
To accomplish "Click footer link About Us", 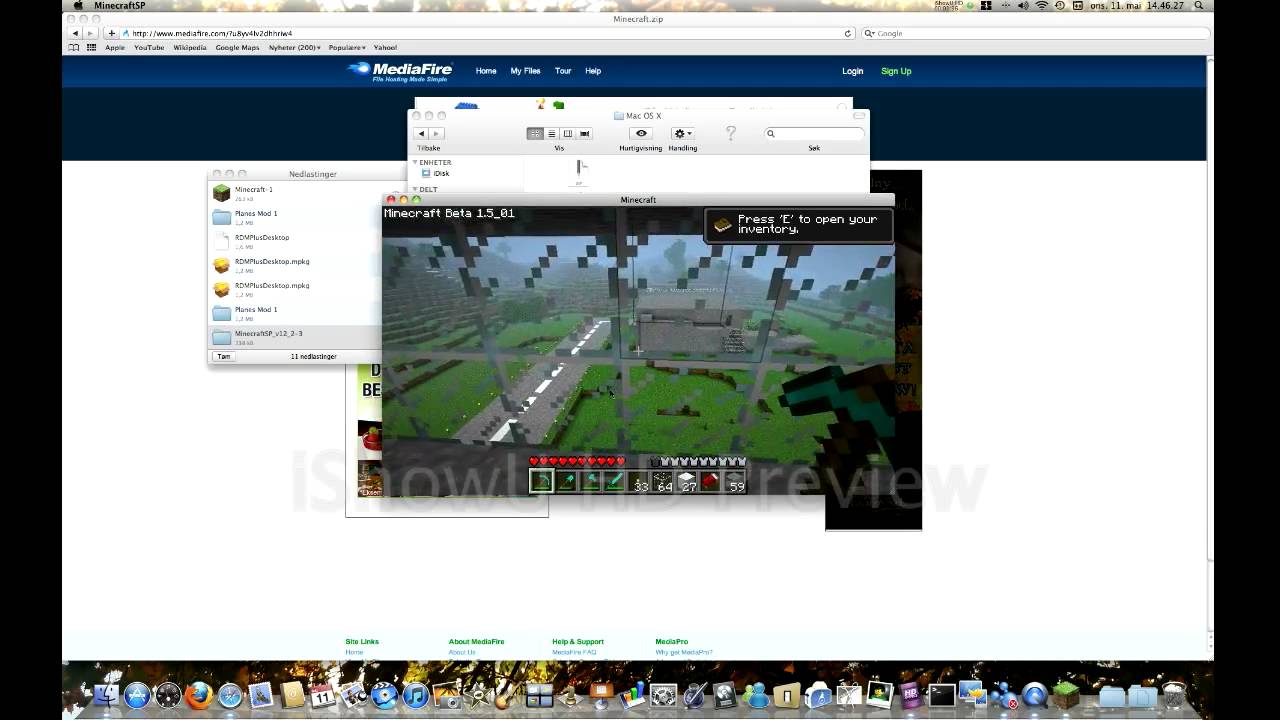I will [462, 652].
